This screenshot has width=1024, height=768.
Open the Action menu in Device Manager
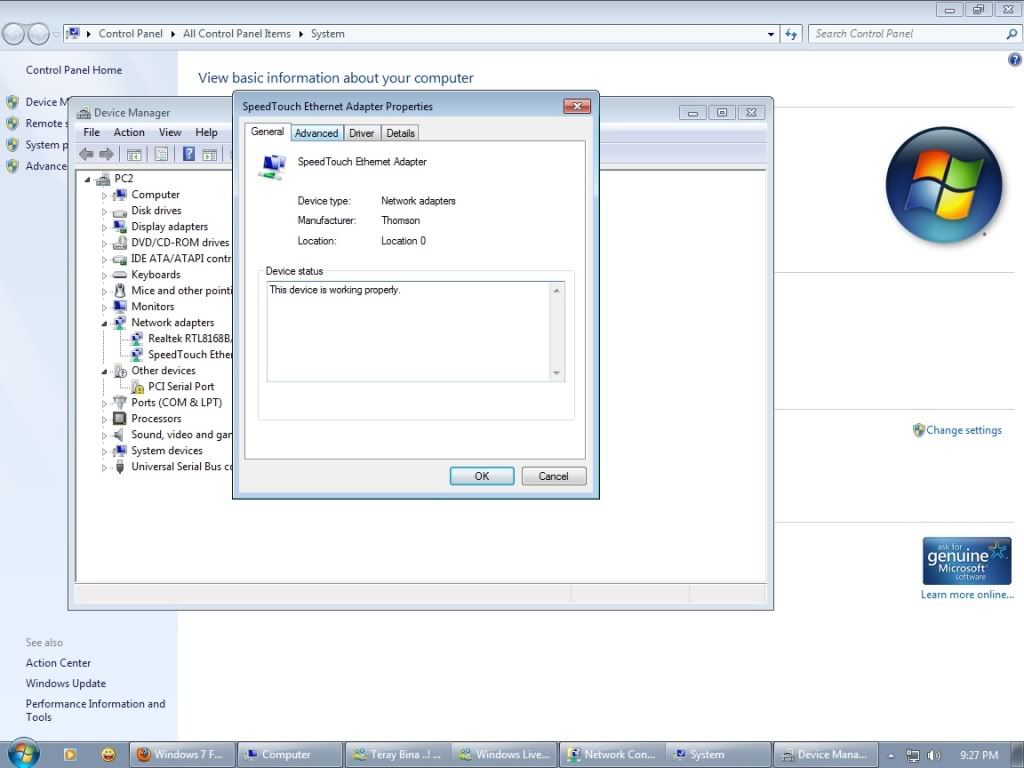(129, 133)
